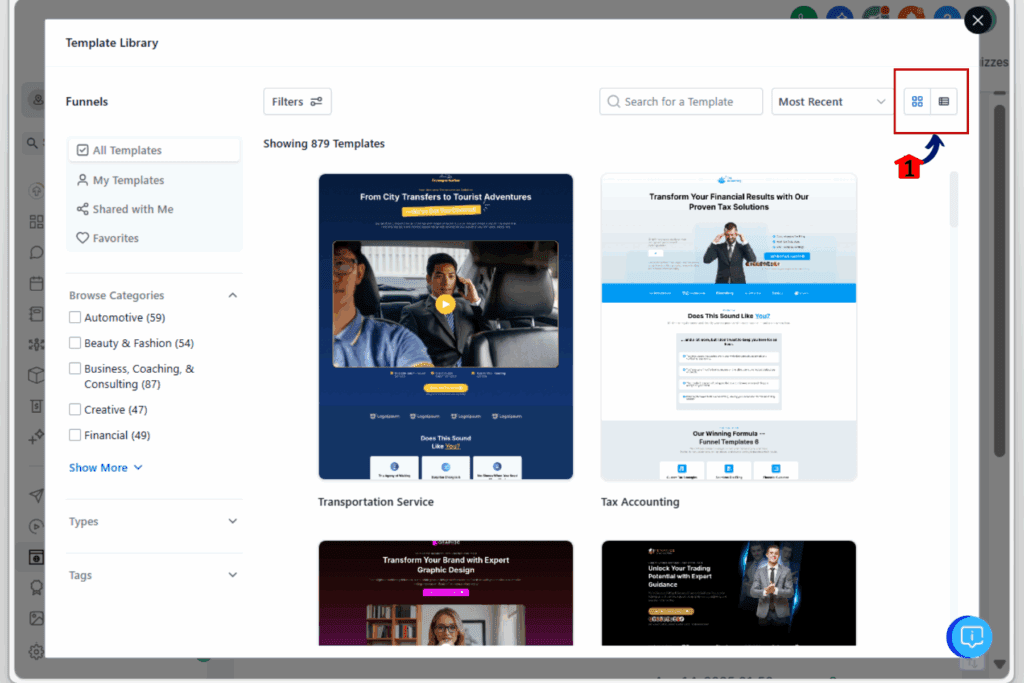Check the Financial (49) category
1024x683 pixels.
click(x=75, y=435)
